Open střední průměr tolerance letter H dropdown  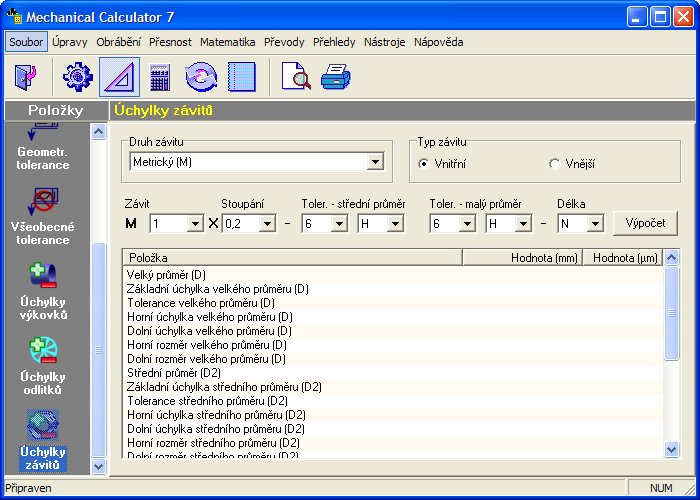pyautogui.click(x=395, y=224)
